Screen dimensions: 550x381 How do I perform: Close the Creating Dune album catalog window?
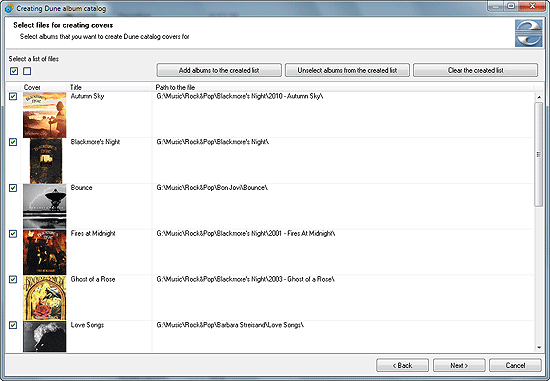point(532,6)
